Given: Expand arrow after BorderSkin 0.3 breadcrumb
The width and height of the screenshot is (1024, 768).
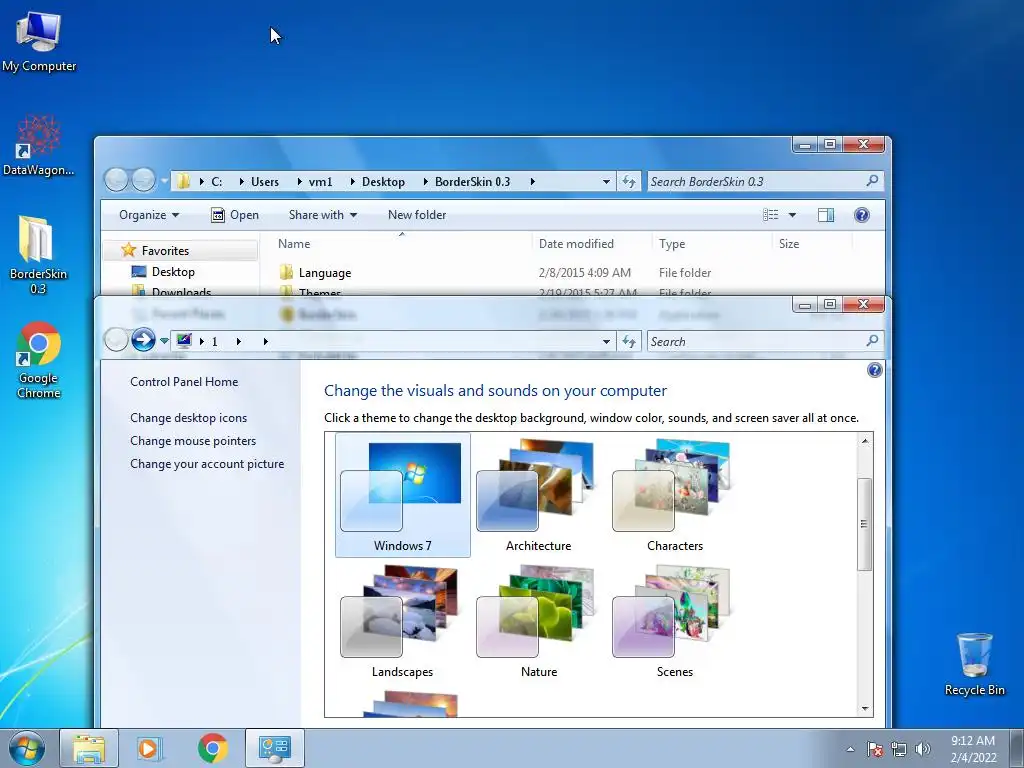Looking at the screenshot, I should point(532,182).
